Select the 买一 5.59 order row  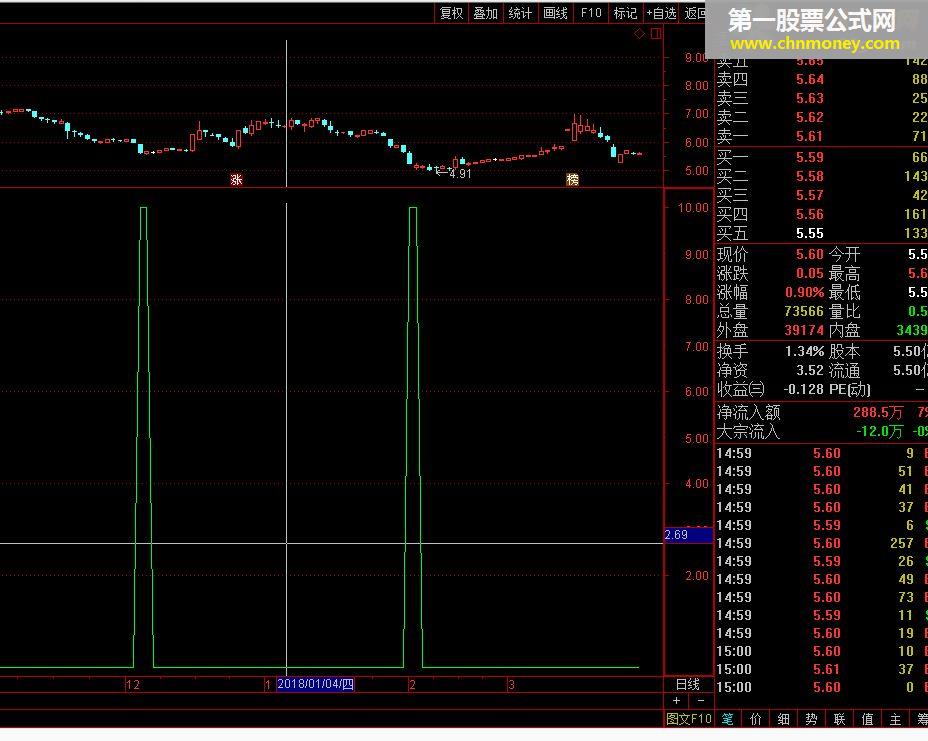pyautogui.click(x=821, y=157)
